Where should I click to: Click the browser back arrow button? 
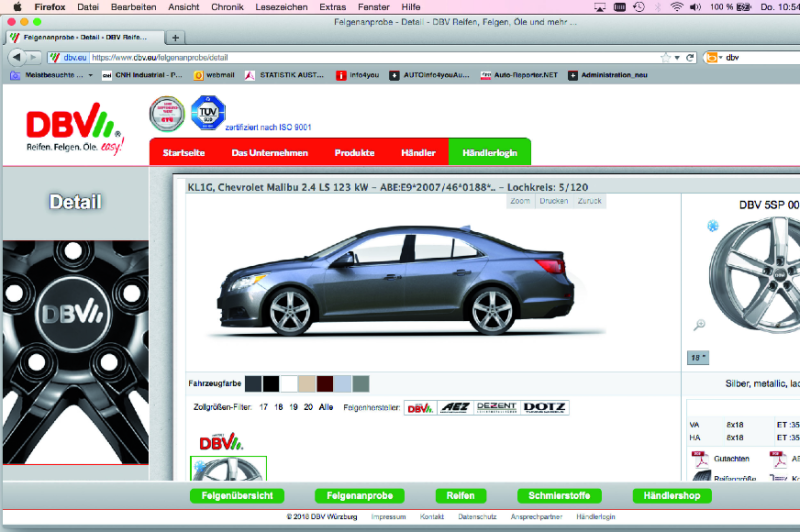pyautogui.click(x=16, y=57)
